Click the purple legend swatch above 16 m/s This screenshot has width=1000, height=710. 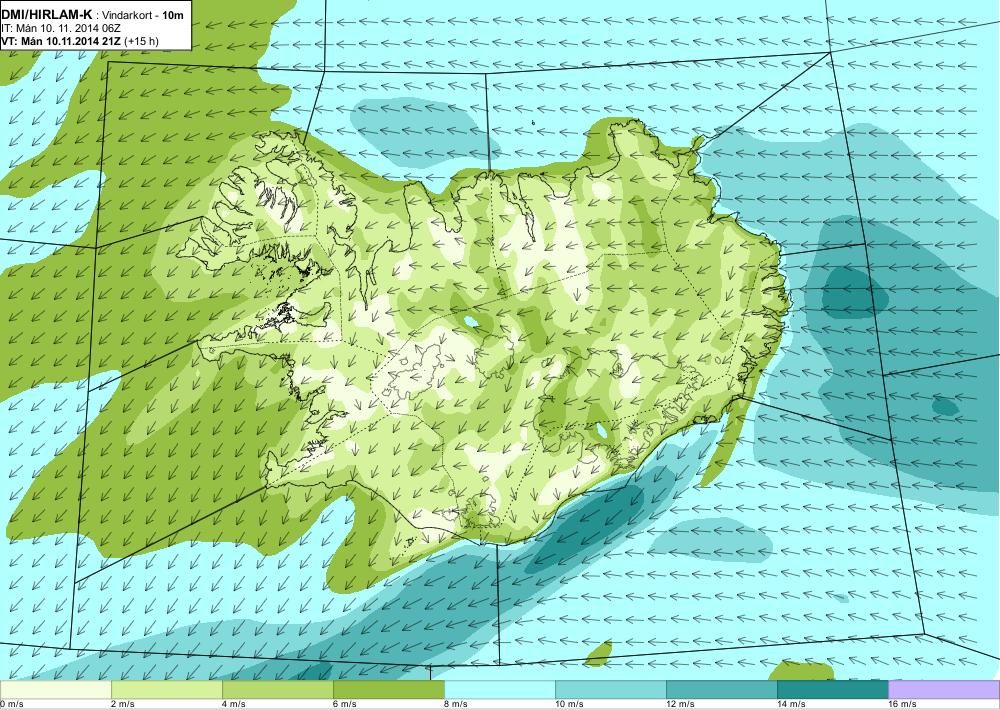(944, 690)
